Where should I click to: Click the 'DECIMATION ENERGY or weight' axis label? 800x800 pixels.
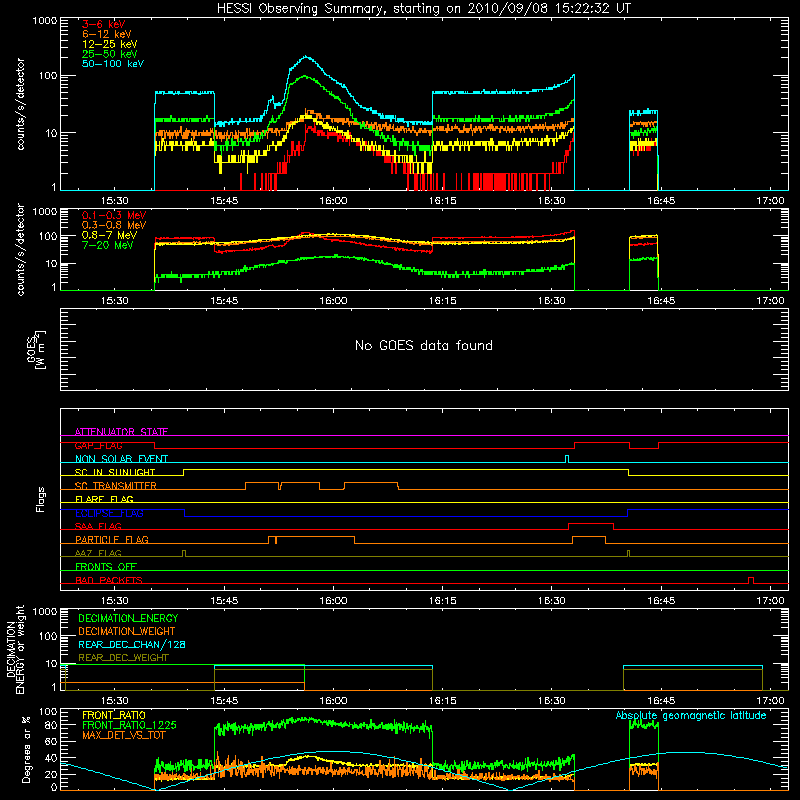(x=15, y=649)
